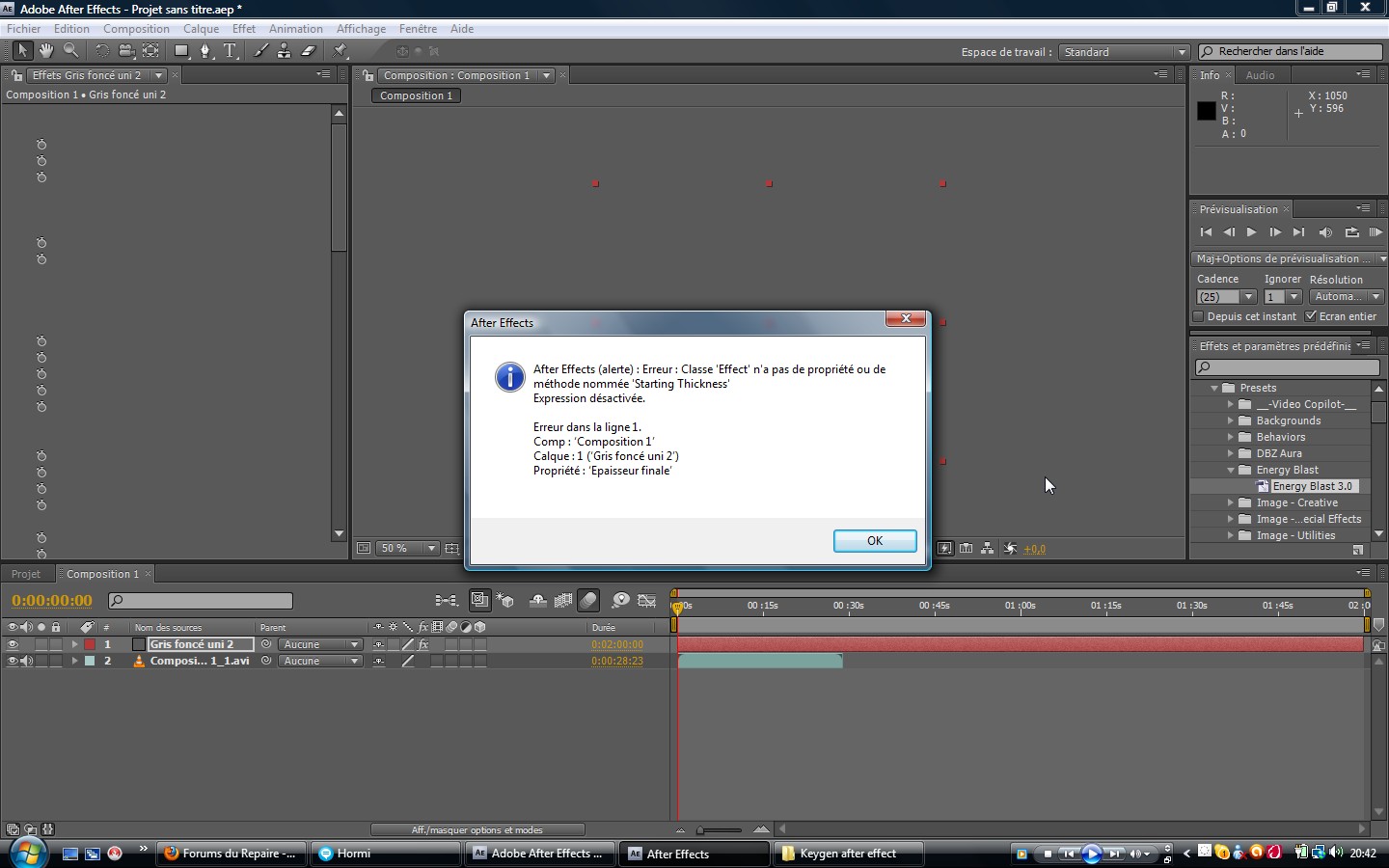Open the Animation menu
Viewport: 1389px width, 868px height.
pos(295,29)
